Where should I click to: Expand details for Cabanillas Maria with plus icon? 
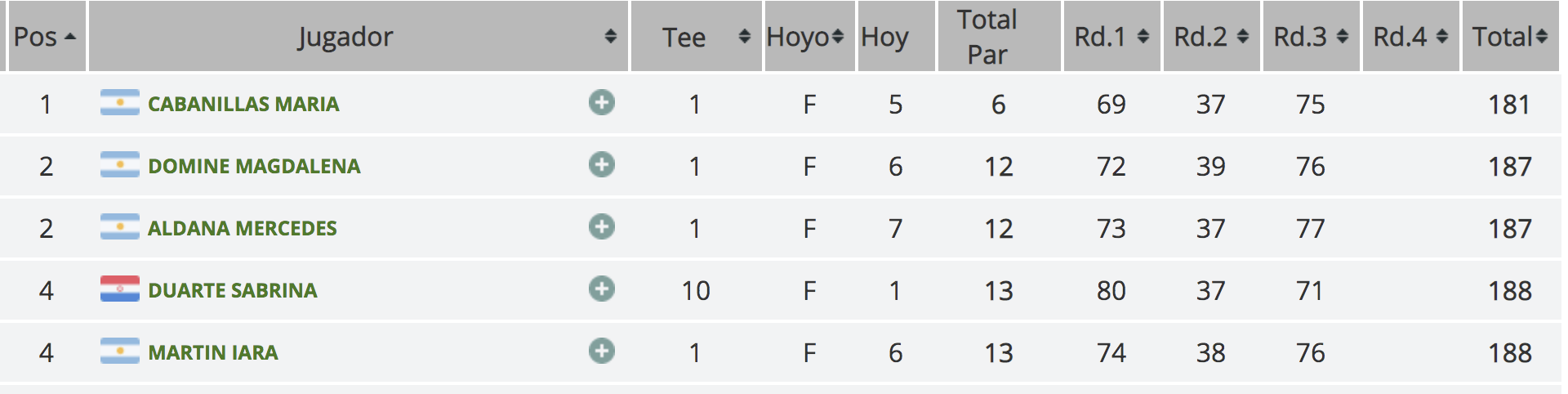(x=602, y=103)
